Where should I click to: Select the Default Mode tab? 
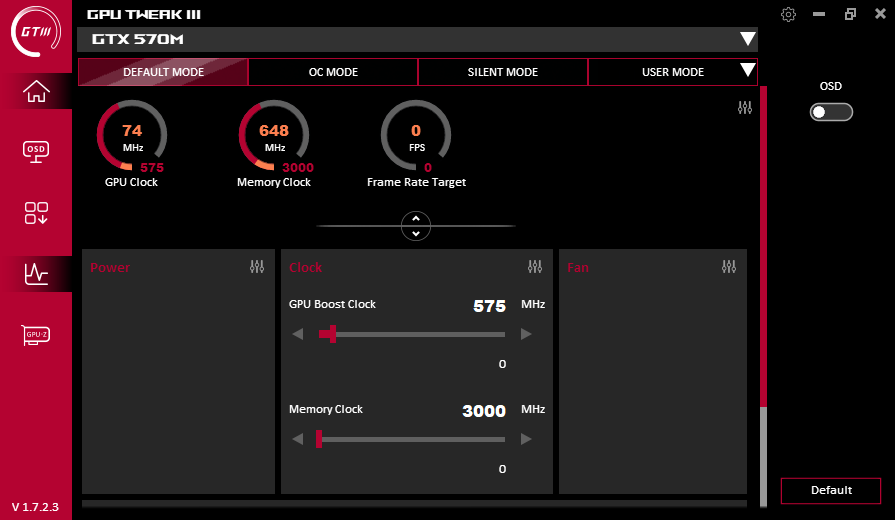click(163, 72)
